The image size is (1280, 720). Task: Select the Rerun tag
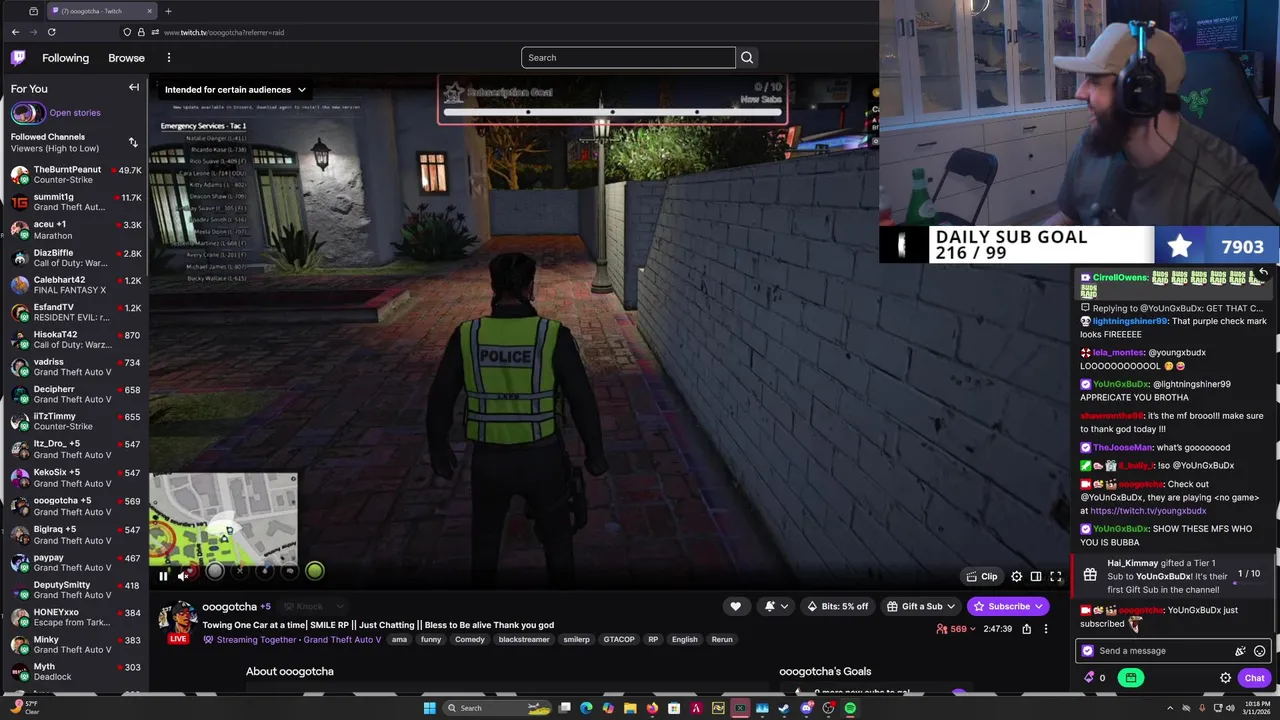[x=722, y=640]
